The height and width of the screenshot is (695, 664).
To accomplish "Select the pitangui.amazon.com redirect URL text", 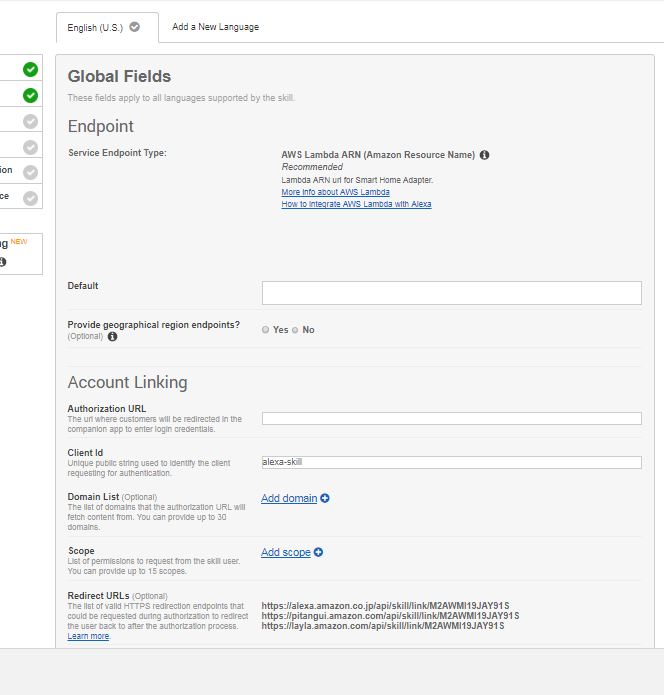I will (x=390, y=616).
